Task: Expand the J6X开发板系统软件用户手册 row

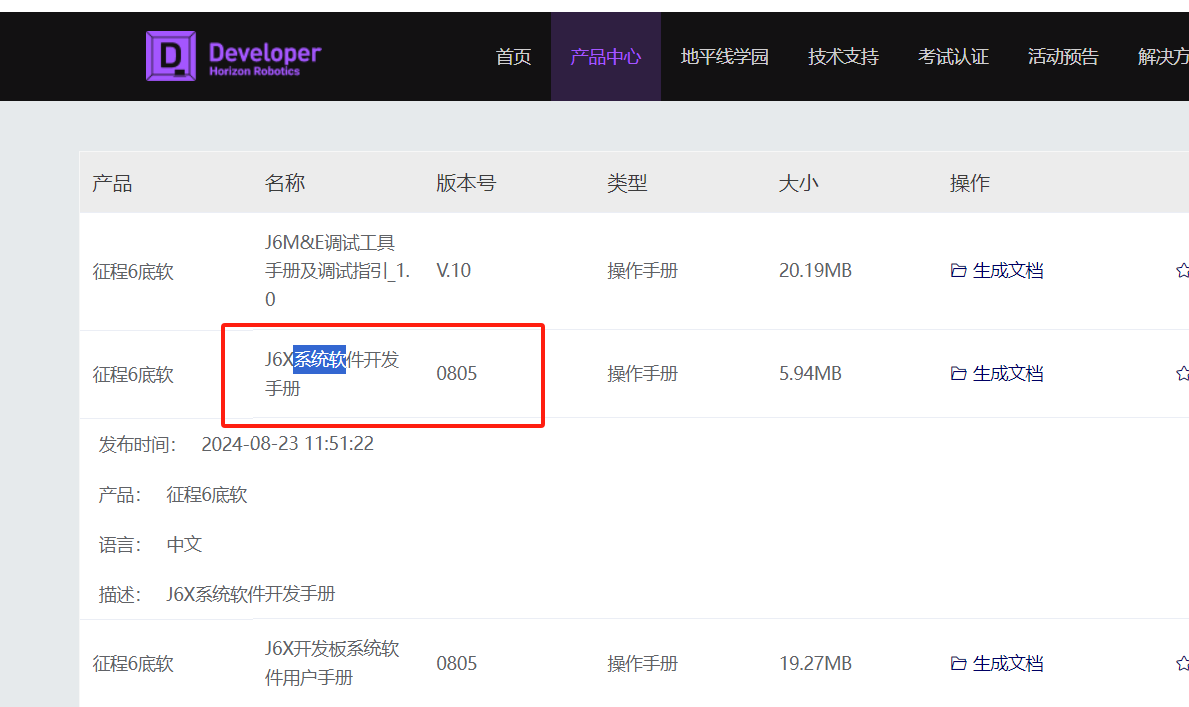Action: [332, 663]
